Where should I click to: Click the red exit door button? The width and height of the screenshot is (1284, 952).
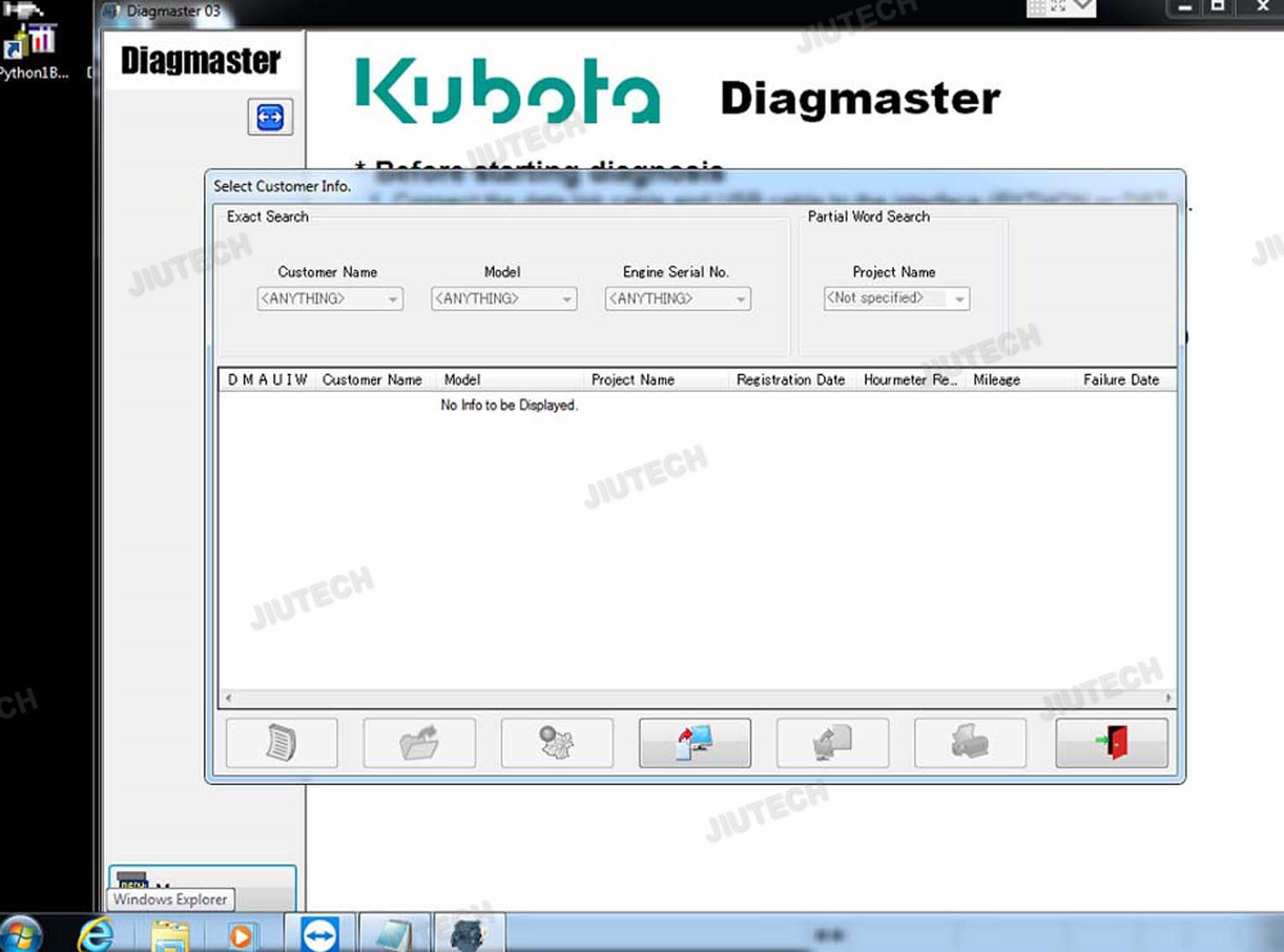click(1111, 742)
